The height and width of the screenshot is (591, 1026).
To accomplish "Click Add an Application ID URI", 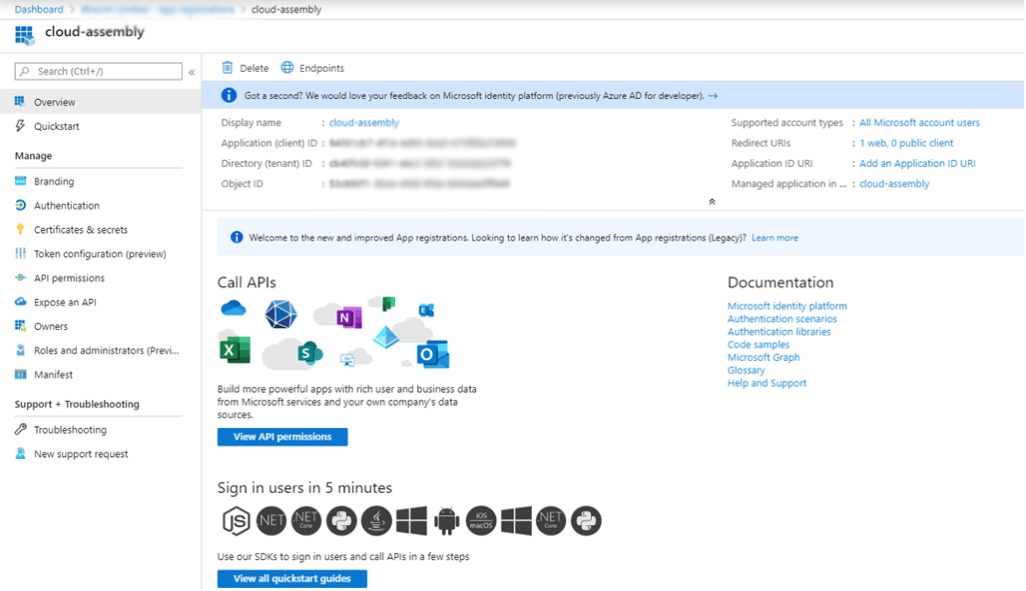I will click(917, 163).
